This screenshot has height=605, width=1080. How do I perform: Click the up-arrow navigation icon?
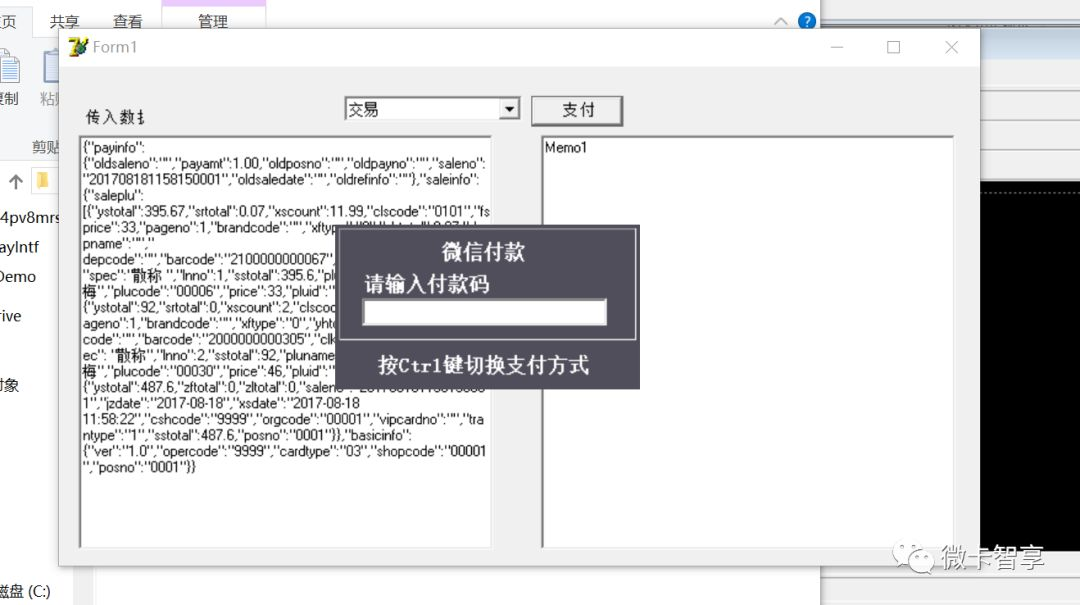tap(15, 182)
